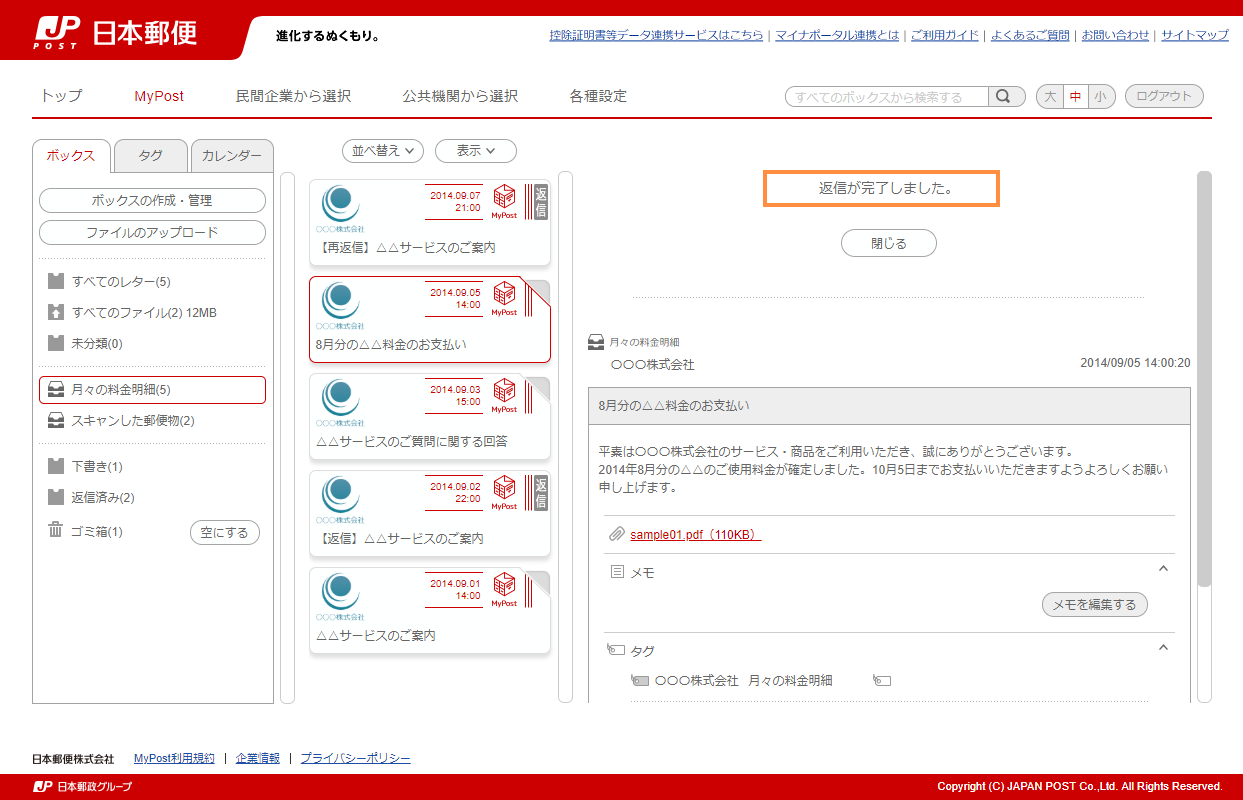Open お問い合わせ link

1115,35
